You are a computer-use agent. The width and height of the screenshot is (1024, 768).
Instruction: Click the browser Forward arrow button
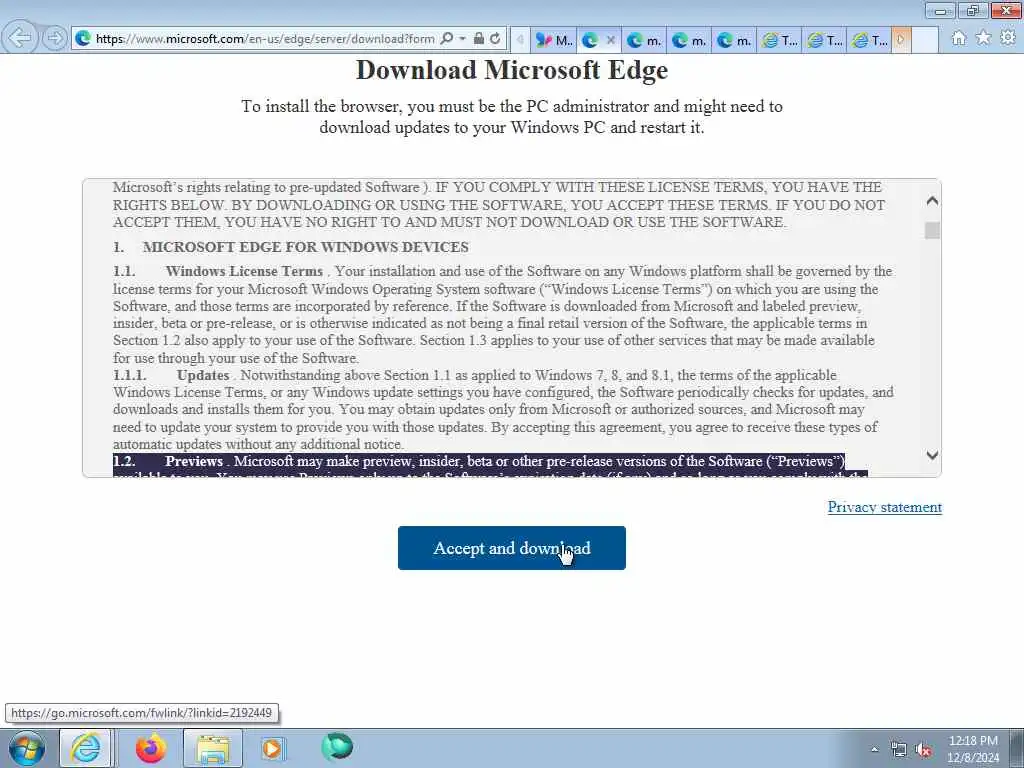[55, 39]
